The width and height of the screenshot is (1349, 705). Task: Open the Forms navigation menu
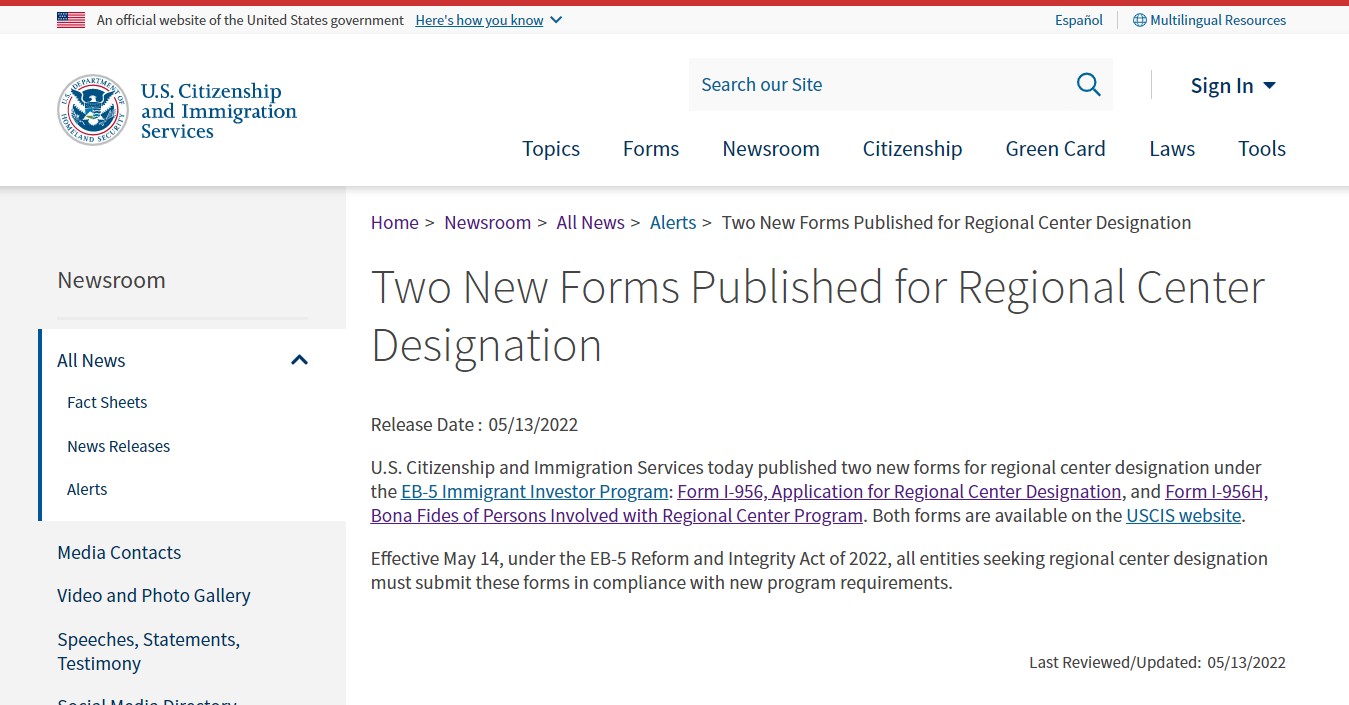click(650, 149)
